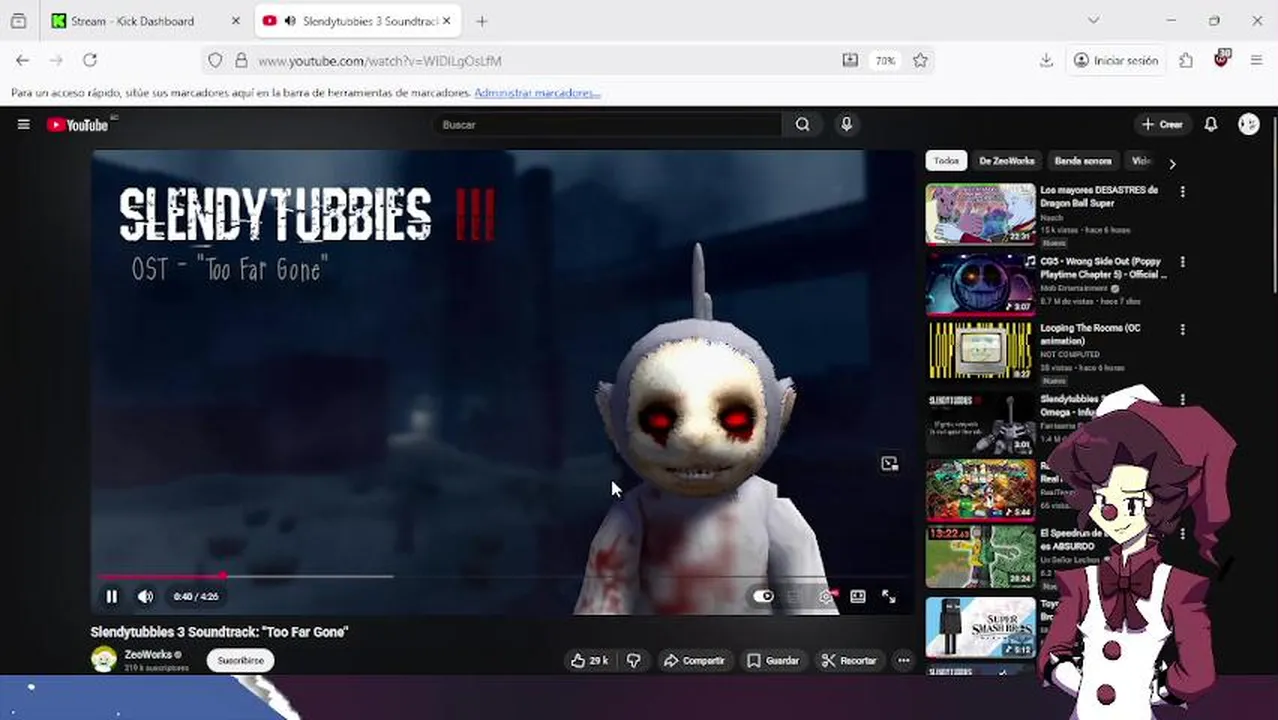This screenshot has height=720, width=1278.
Task: Open miniplayer icon on the video
Action: point(889,463)
